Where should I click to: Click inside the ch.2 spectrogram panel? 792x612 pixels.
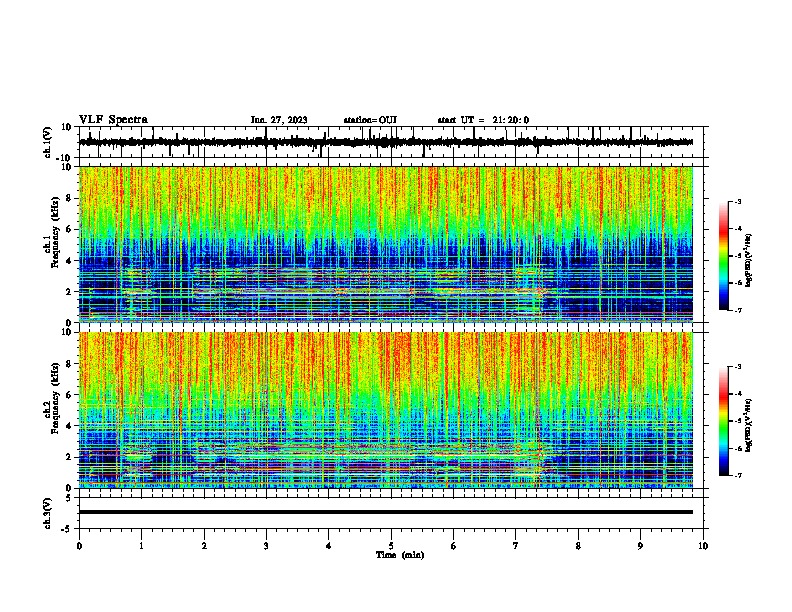click(386, 410)
